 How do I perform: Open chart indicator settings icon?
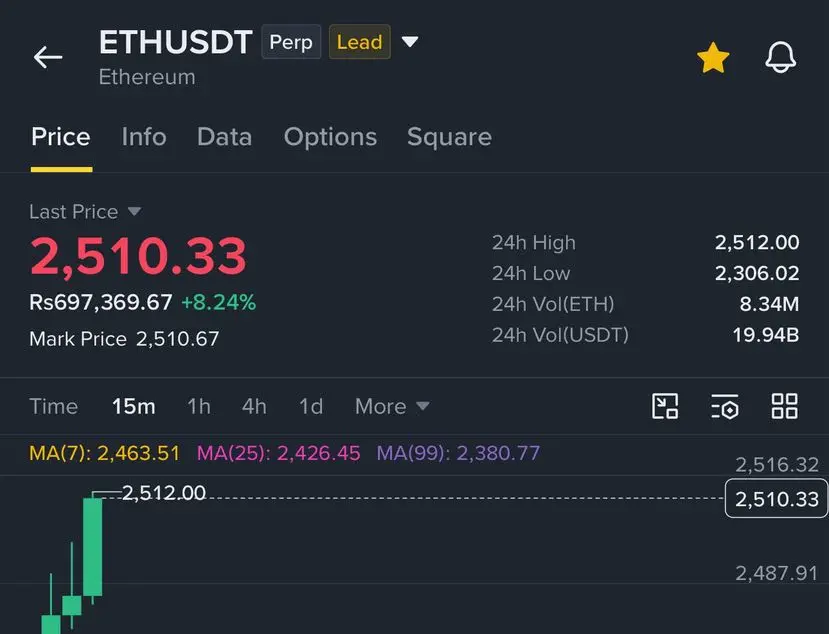point(725,406)
